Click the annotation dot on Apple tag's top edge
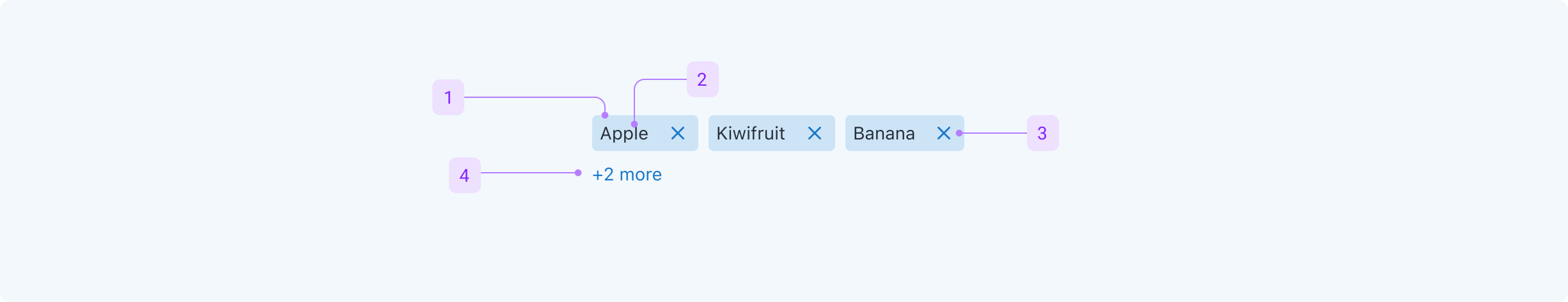This screenshot has height=302, width=1568. tap(605, 115)
